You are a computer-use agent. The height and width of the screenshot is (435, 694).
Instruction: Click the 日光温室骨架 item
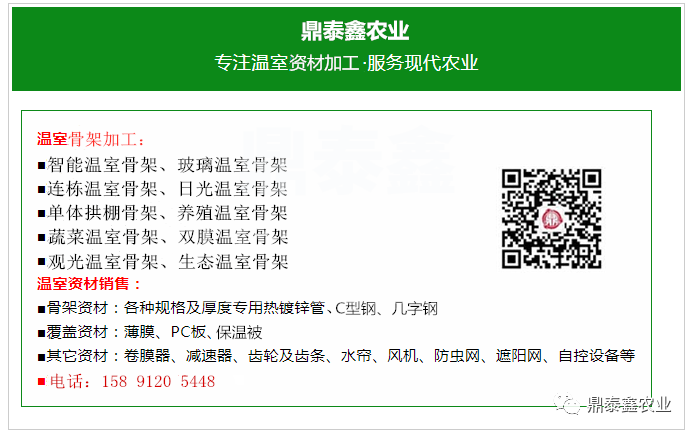[233, 189]
